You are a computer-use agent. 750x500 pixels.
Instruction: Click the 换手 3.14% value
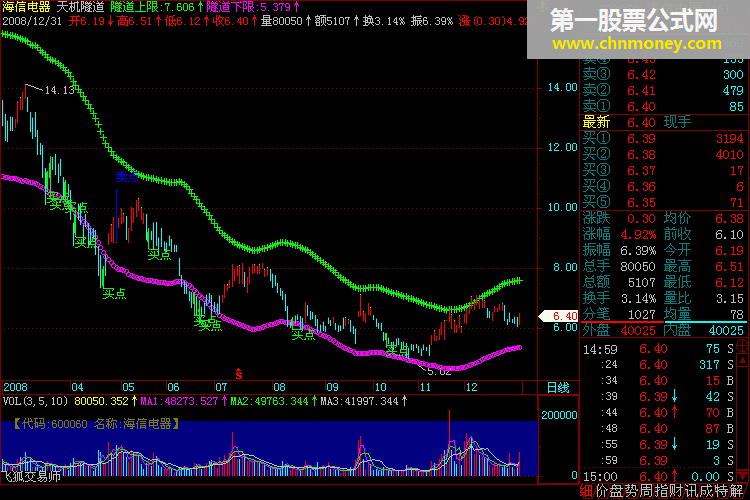638,299
